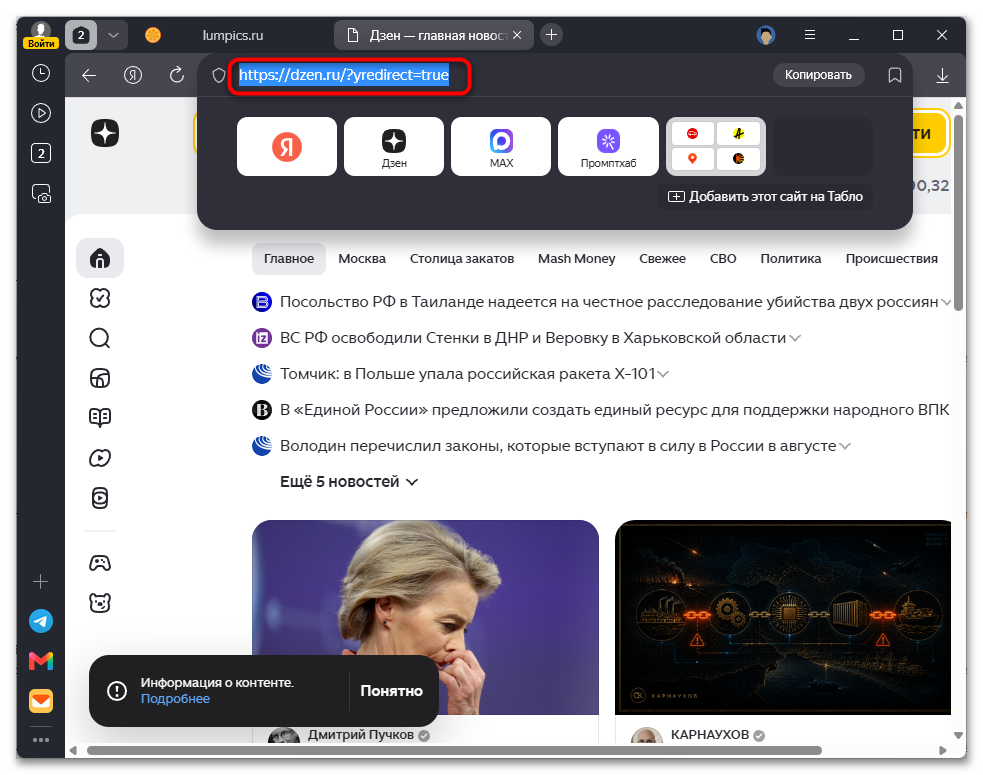
Task: Open the user profile avatar
Action: pyautogui.click(x=766, y=35)
